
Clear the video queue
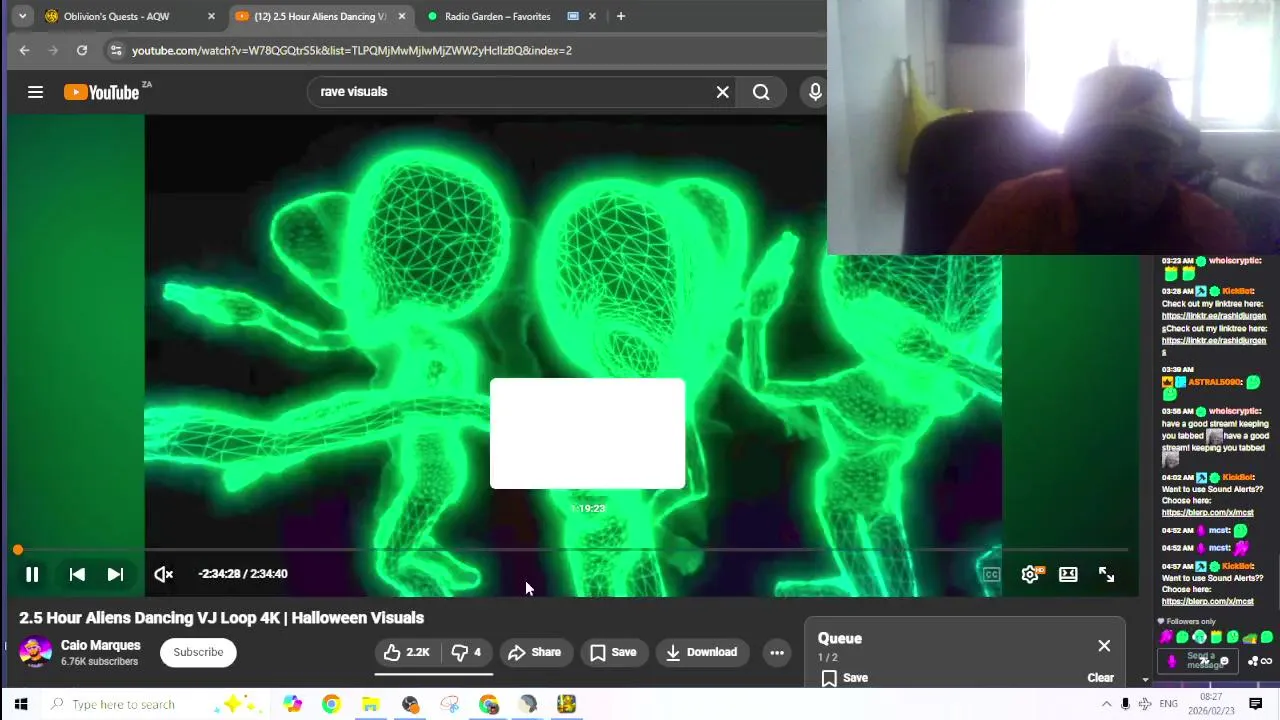pos(1100,678)
